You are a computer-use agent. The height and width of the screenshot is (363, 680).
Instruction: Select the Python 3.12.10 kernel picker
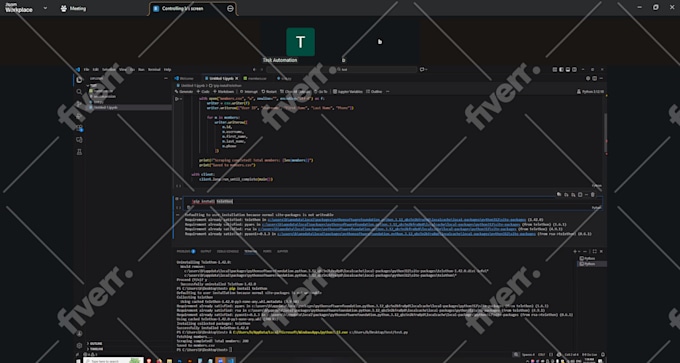tap(590, 92)
